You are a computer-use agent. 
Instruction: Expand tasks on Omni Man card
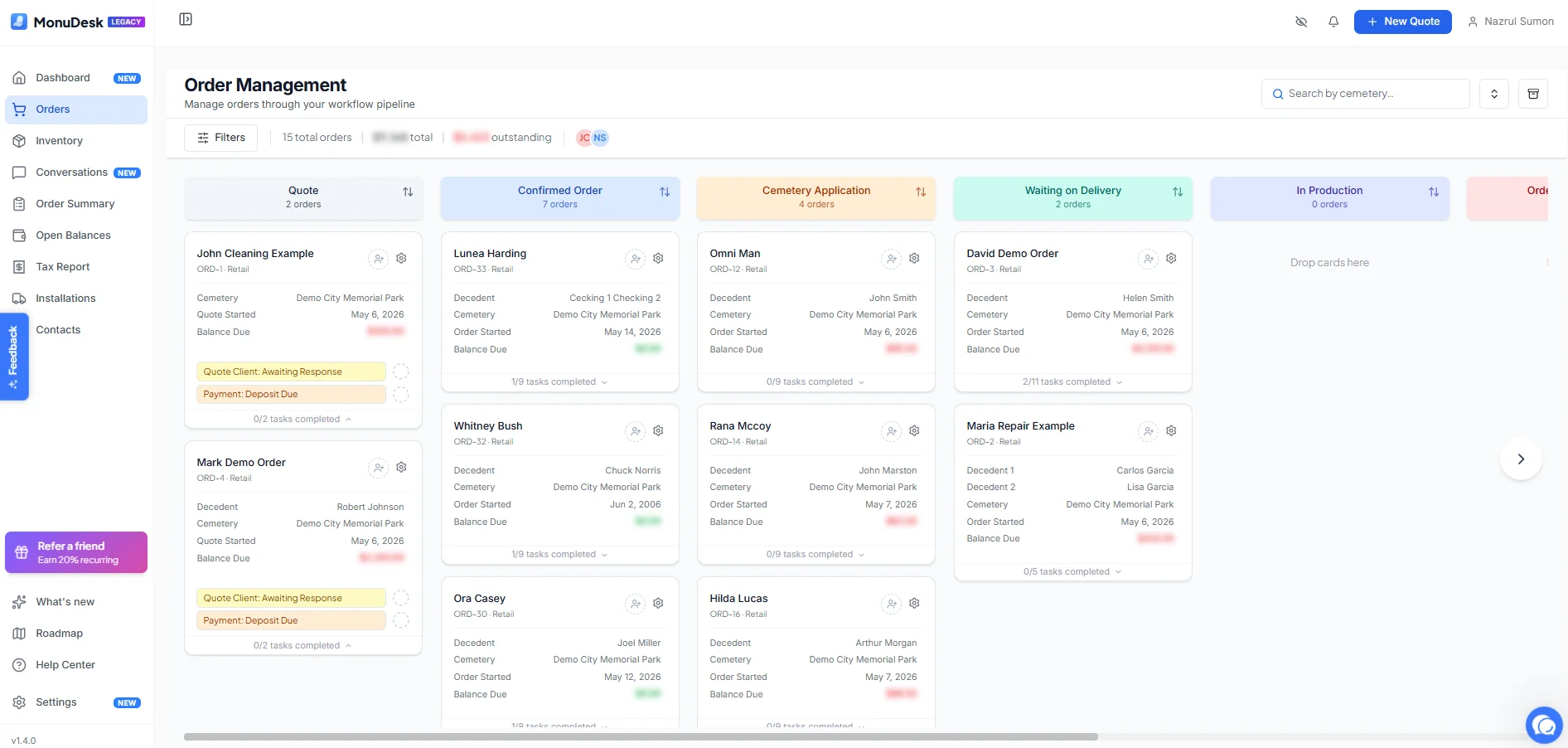coord(815,382)
